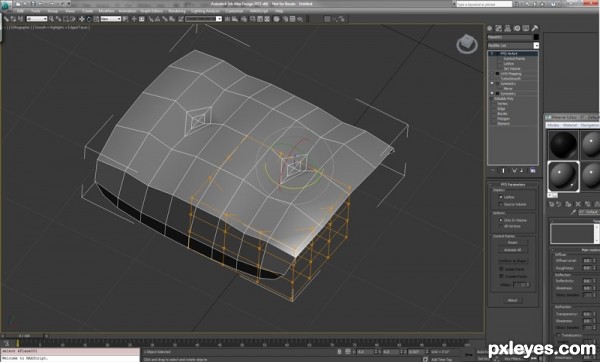Click the Animate All button
The height and width of the screenshot is (362, 600).
[x=513, y=250]
